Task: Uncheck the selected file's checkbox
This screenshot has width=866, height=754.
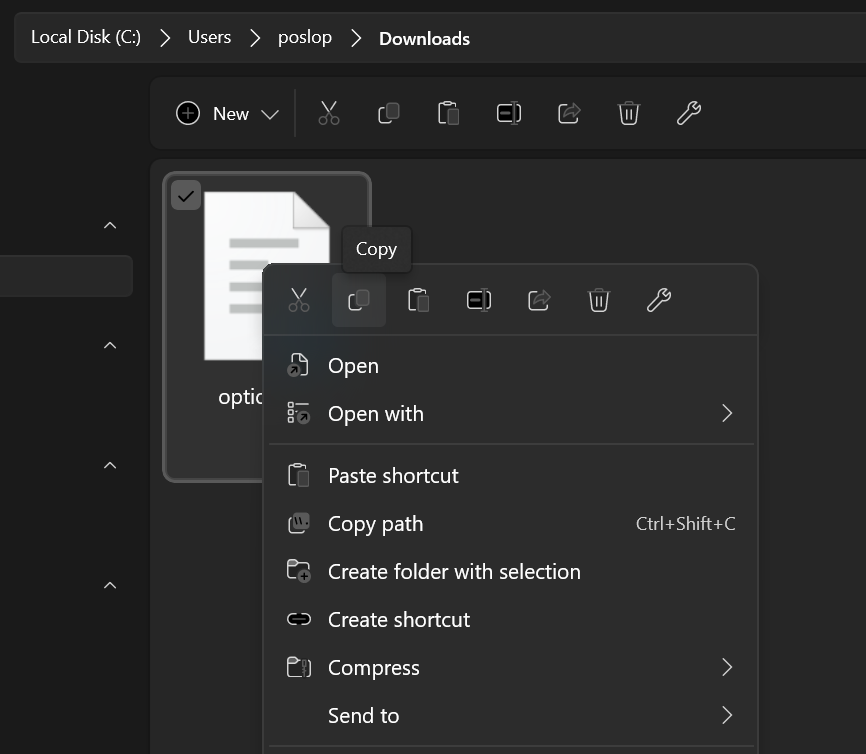Action: point(186,195)
